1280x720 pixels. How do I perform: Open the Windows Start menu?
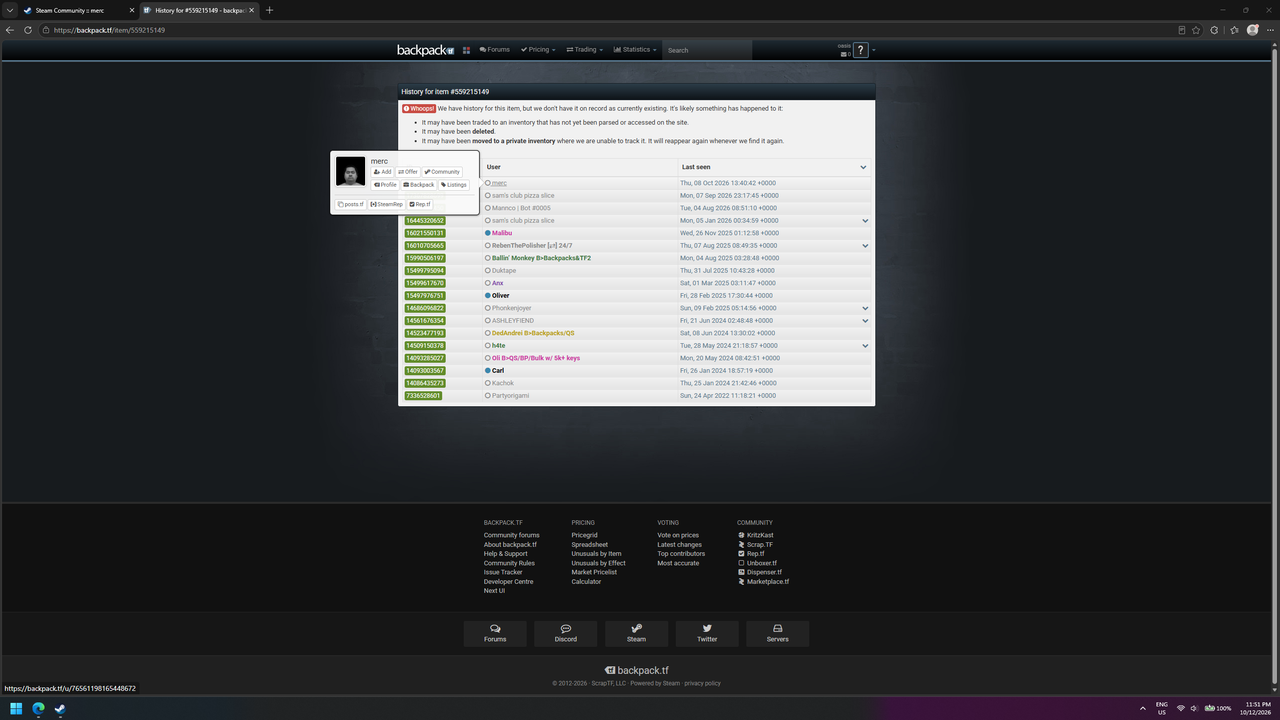[x=16, y=709]
